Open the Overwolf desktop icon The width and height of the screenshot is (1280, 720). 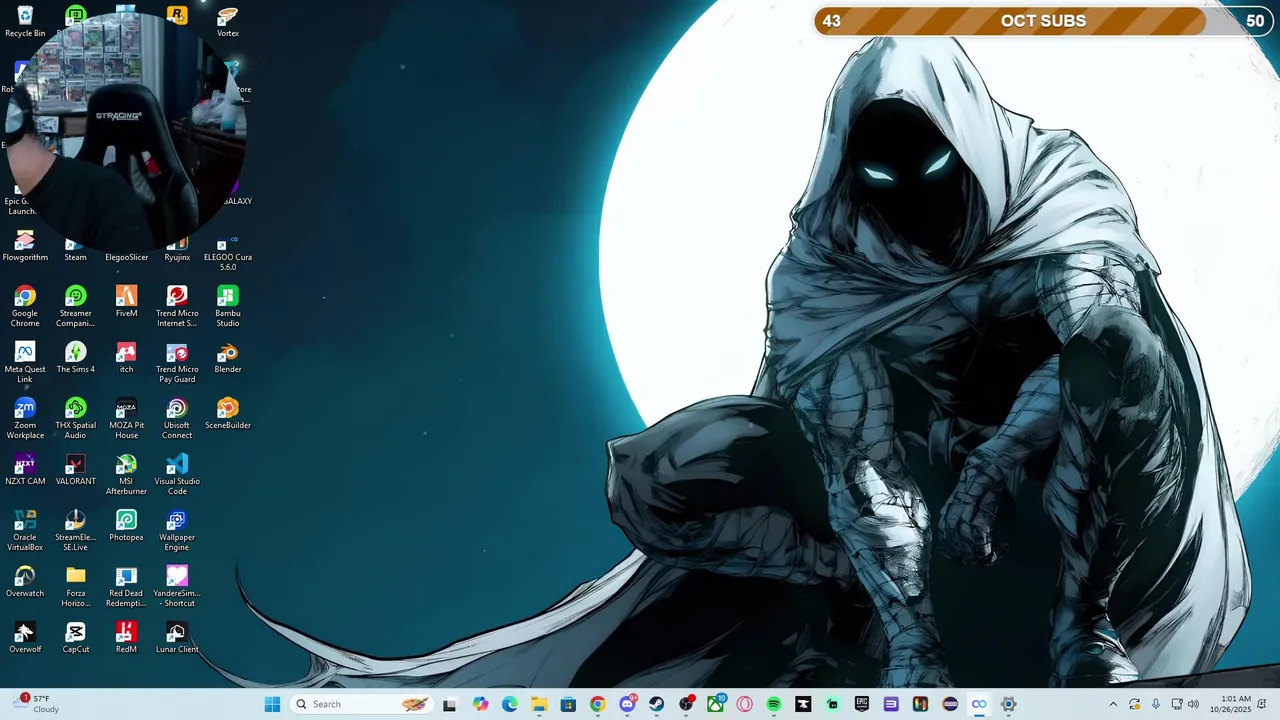pos(25,638)
